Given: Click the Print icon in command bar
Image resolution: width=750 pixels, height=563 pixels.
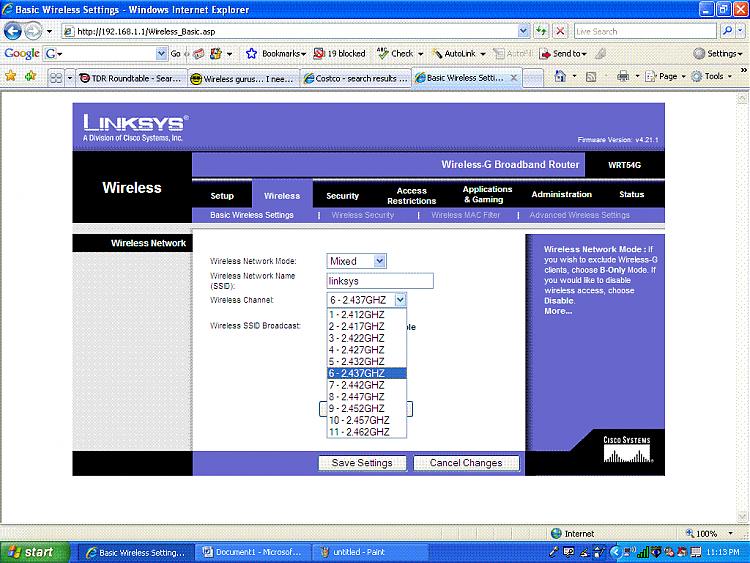Looking at the screenshot, I should [622, 76].
